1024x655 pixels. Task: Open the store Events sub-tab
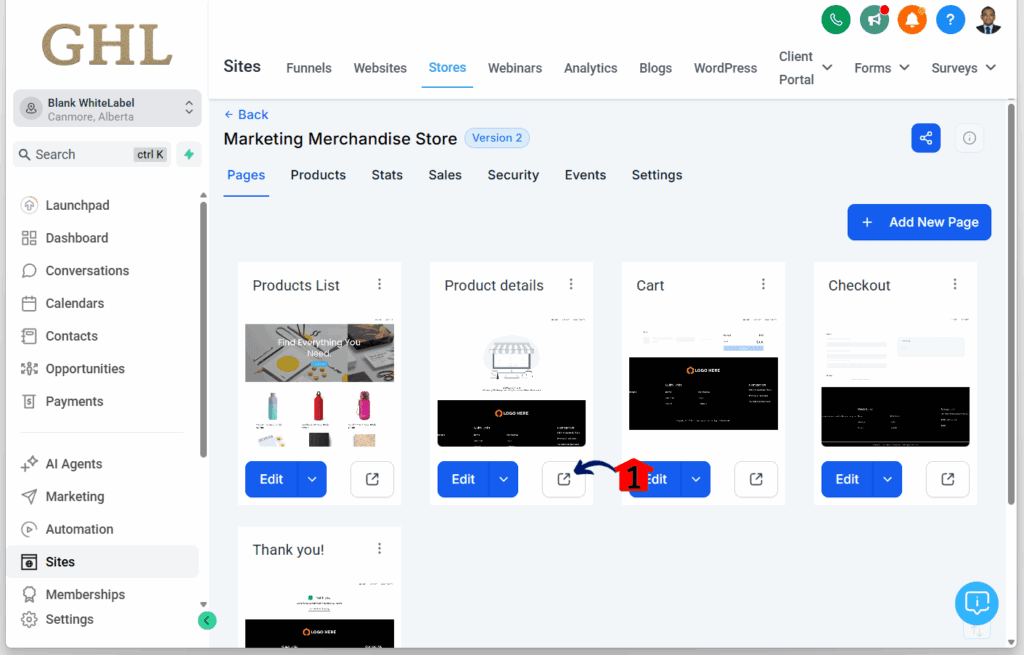point(585,175)
